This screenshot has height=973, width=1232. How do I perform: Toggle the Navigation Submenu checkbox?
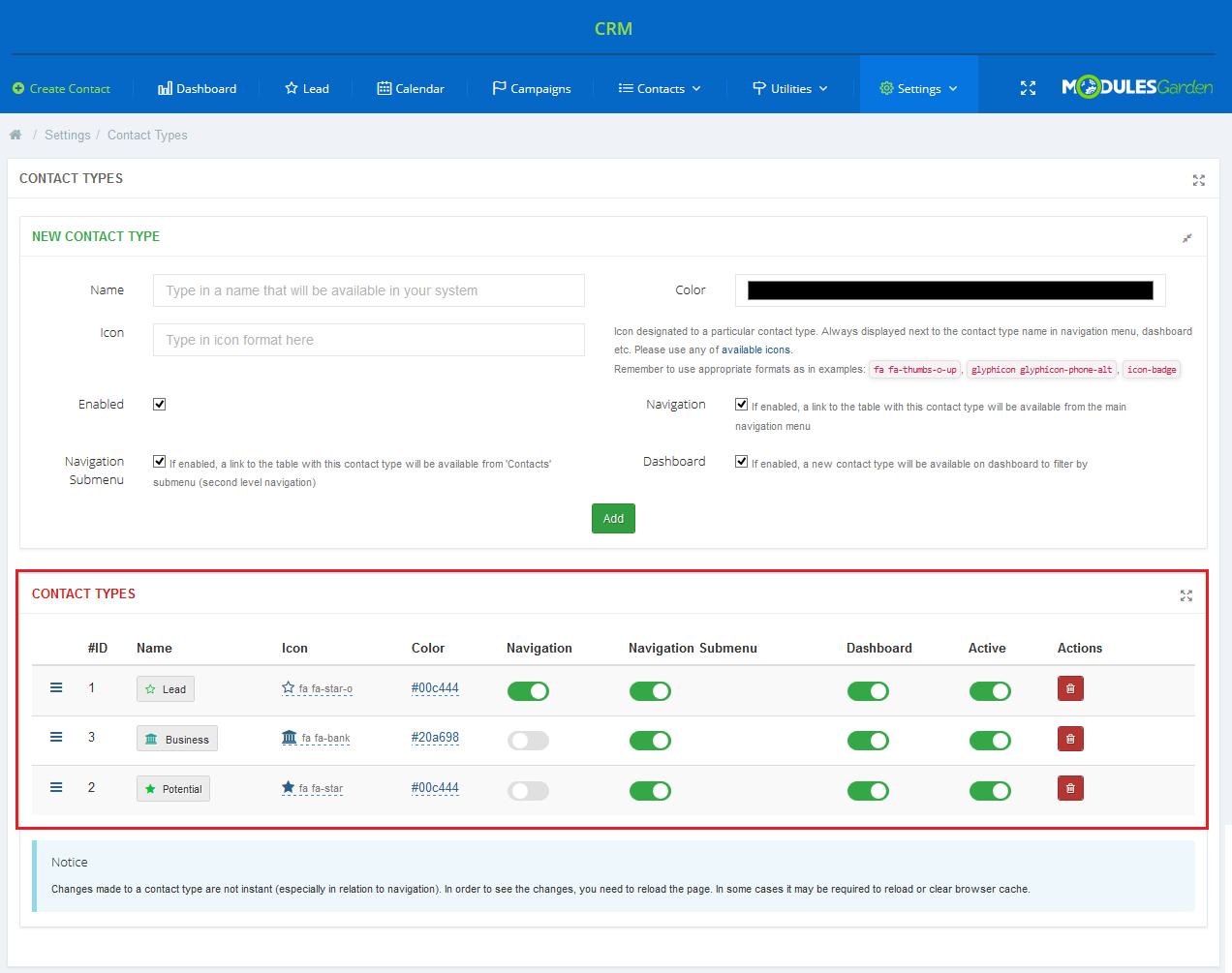(159, 461)
